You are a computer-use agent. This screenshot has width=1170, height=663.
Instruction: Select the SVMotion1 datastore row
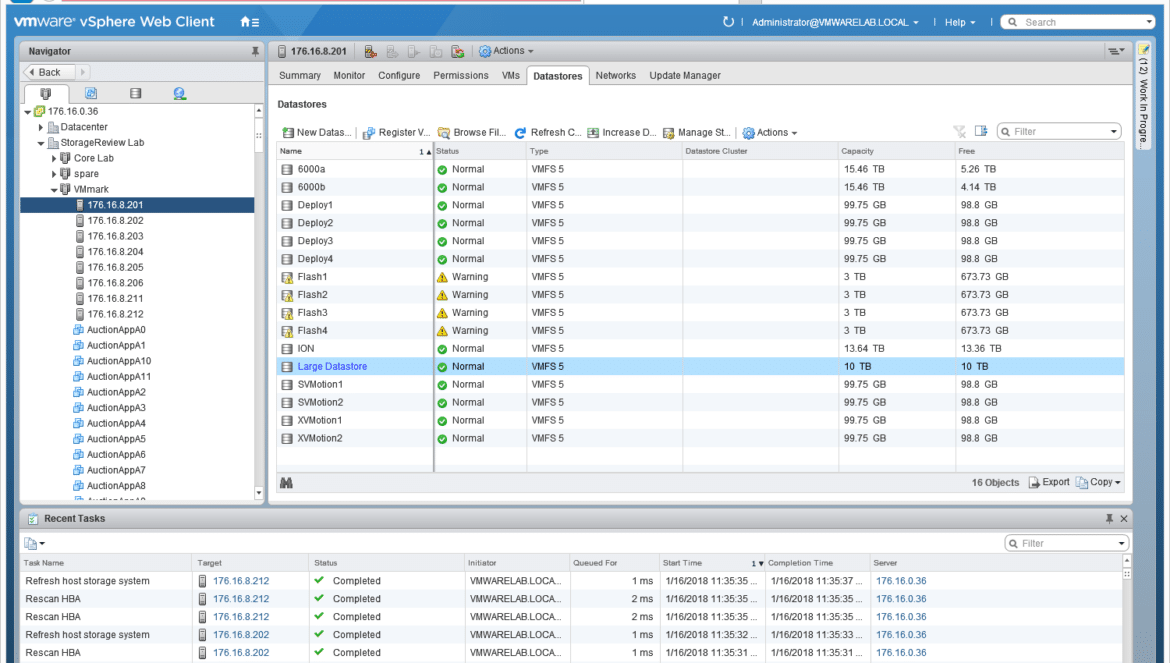tap(701, 384)
